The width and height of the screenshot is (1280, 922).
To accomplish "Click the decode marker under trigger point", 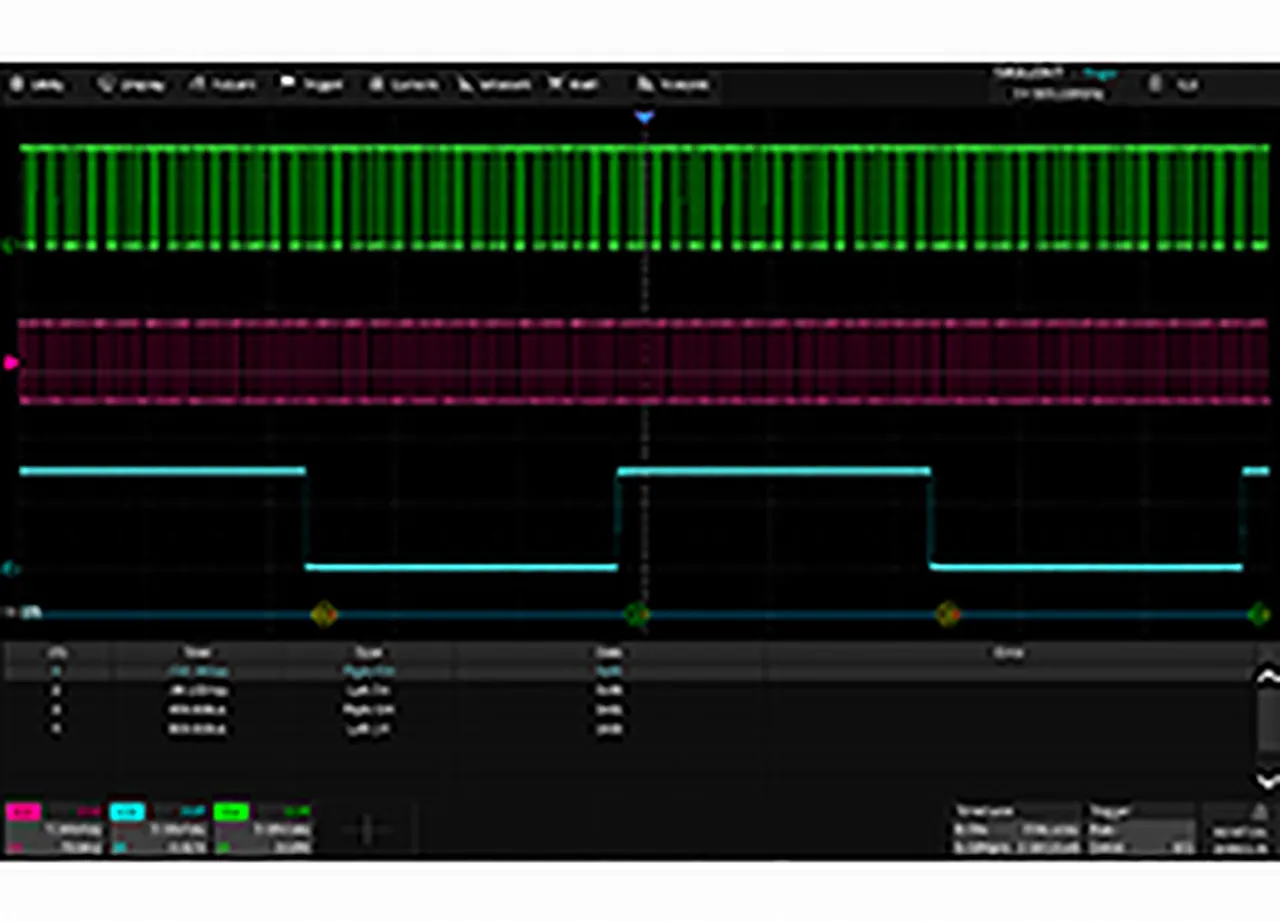I will (x=636, y=614).
